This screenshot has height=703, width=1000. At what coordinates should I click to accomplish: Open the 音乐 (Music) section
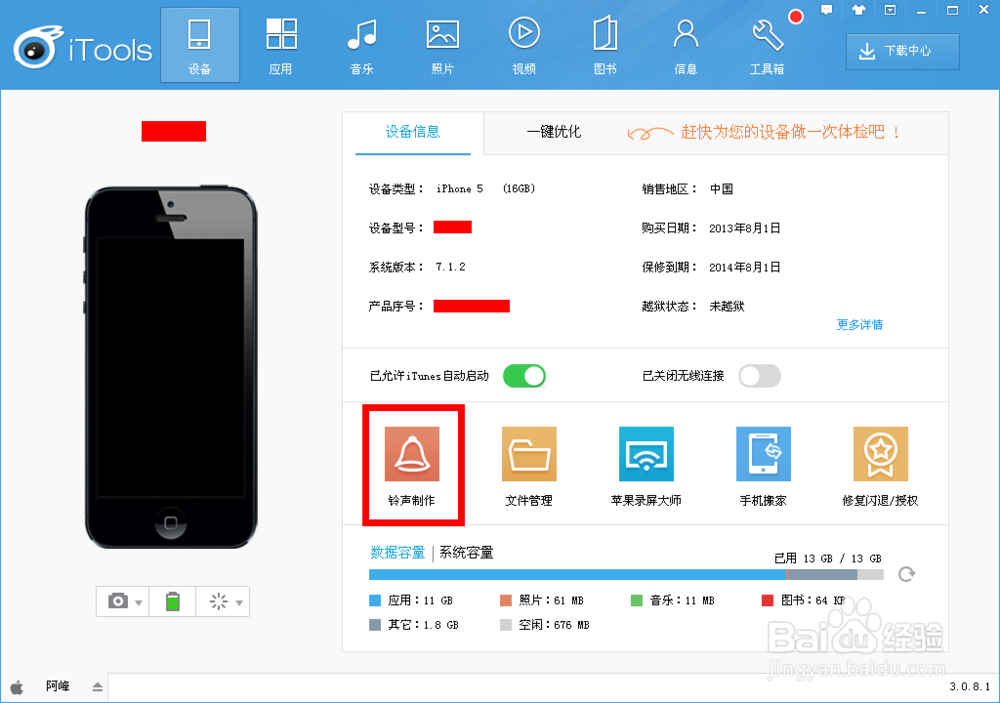(x=362, y=45)
